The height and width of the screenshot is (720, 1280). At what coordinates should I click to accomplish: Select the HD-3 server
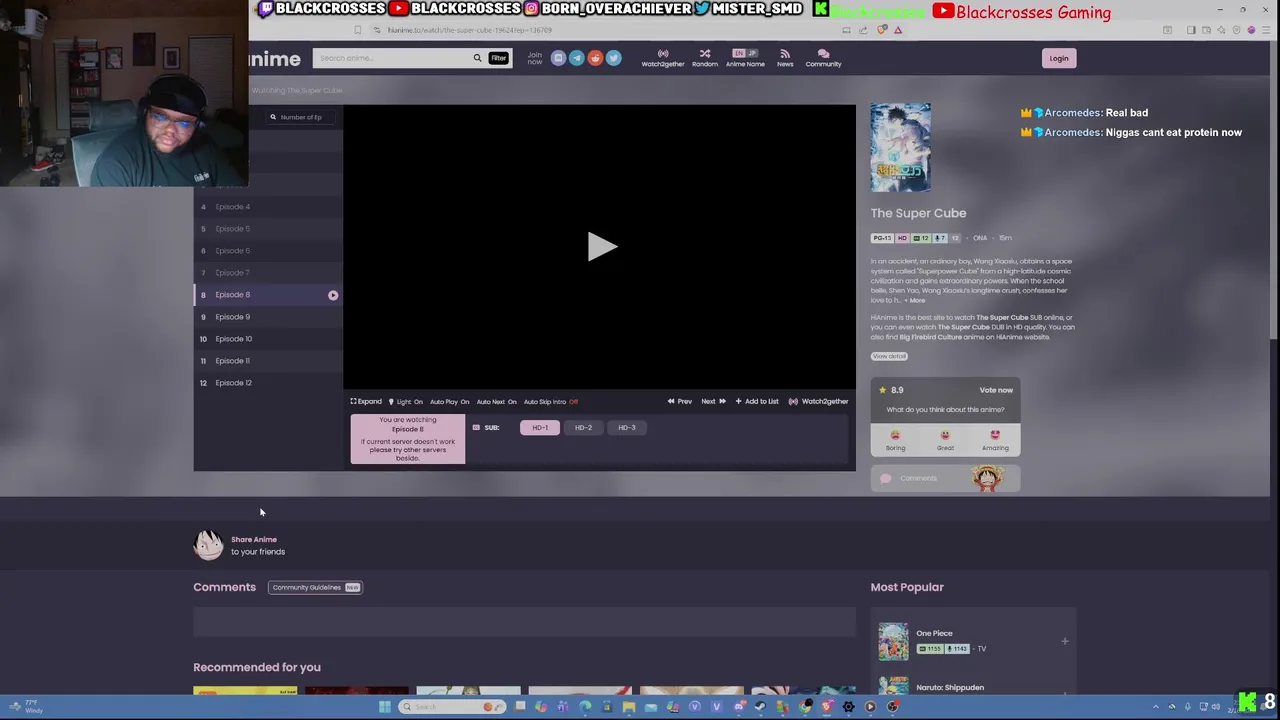coord(626,428)
